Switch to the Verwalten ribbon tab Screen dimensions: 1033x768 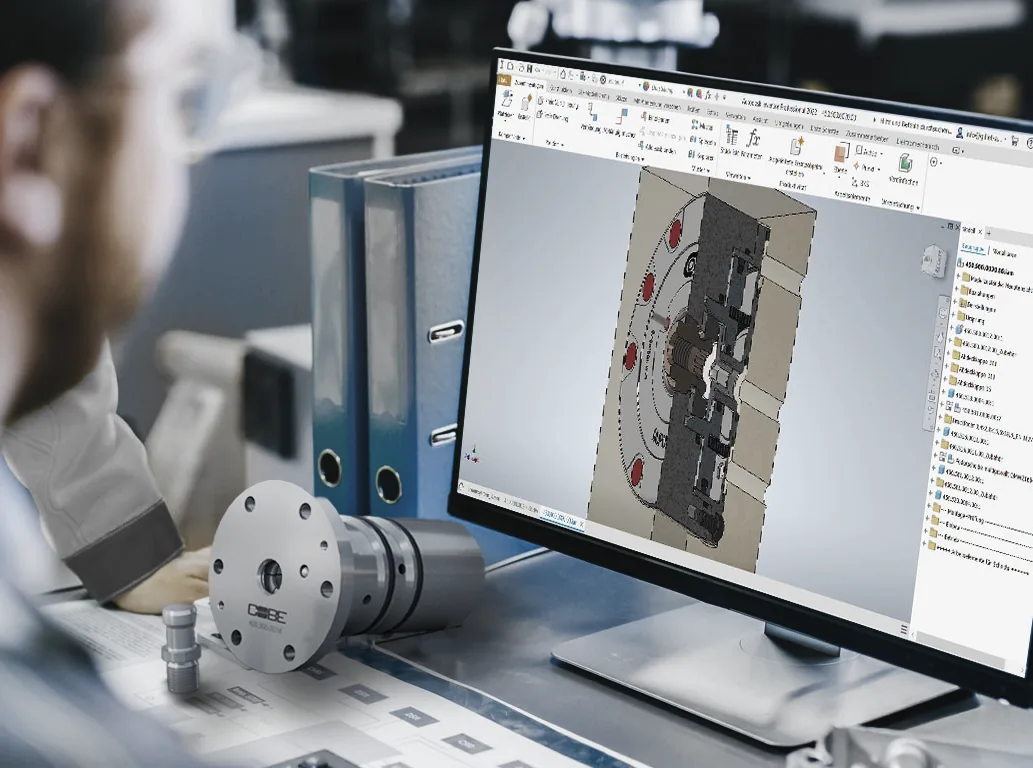735,116
